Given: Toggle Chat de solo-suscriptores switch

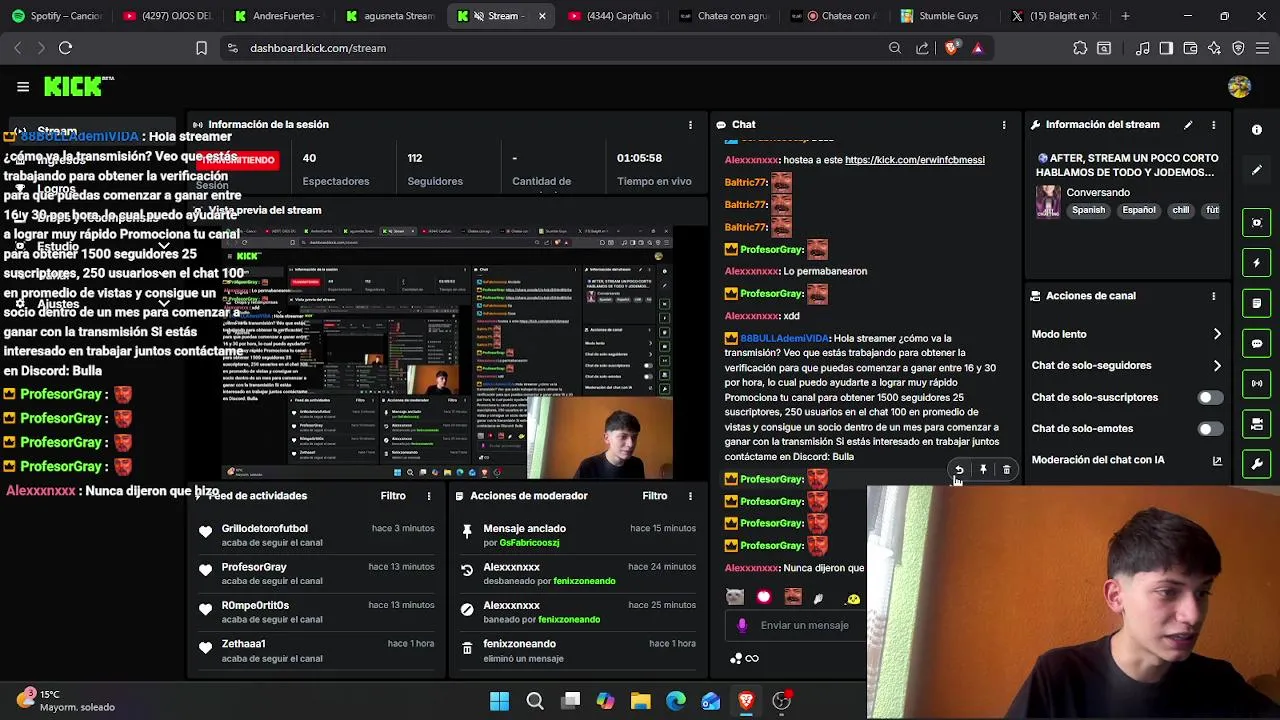Looking at the screenshot, I should tap(1210, 397).
